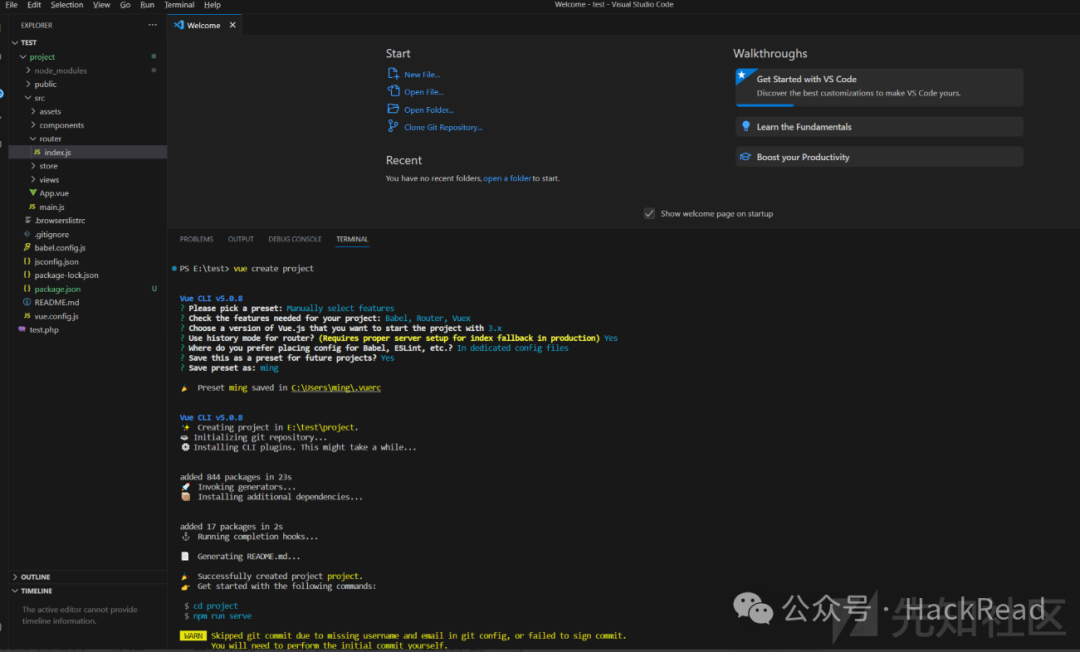Click the braces icon next to jsconfig.json
Viewport: 1080px width, 652px height.
pos(27,261)
